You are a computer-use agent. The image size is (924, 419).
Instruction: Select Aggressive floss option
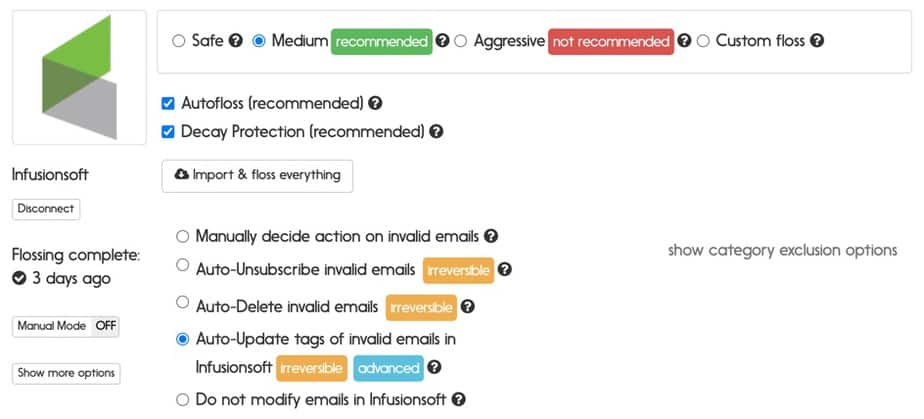[x=461, y=41]
